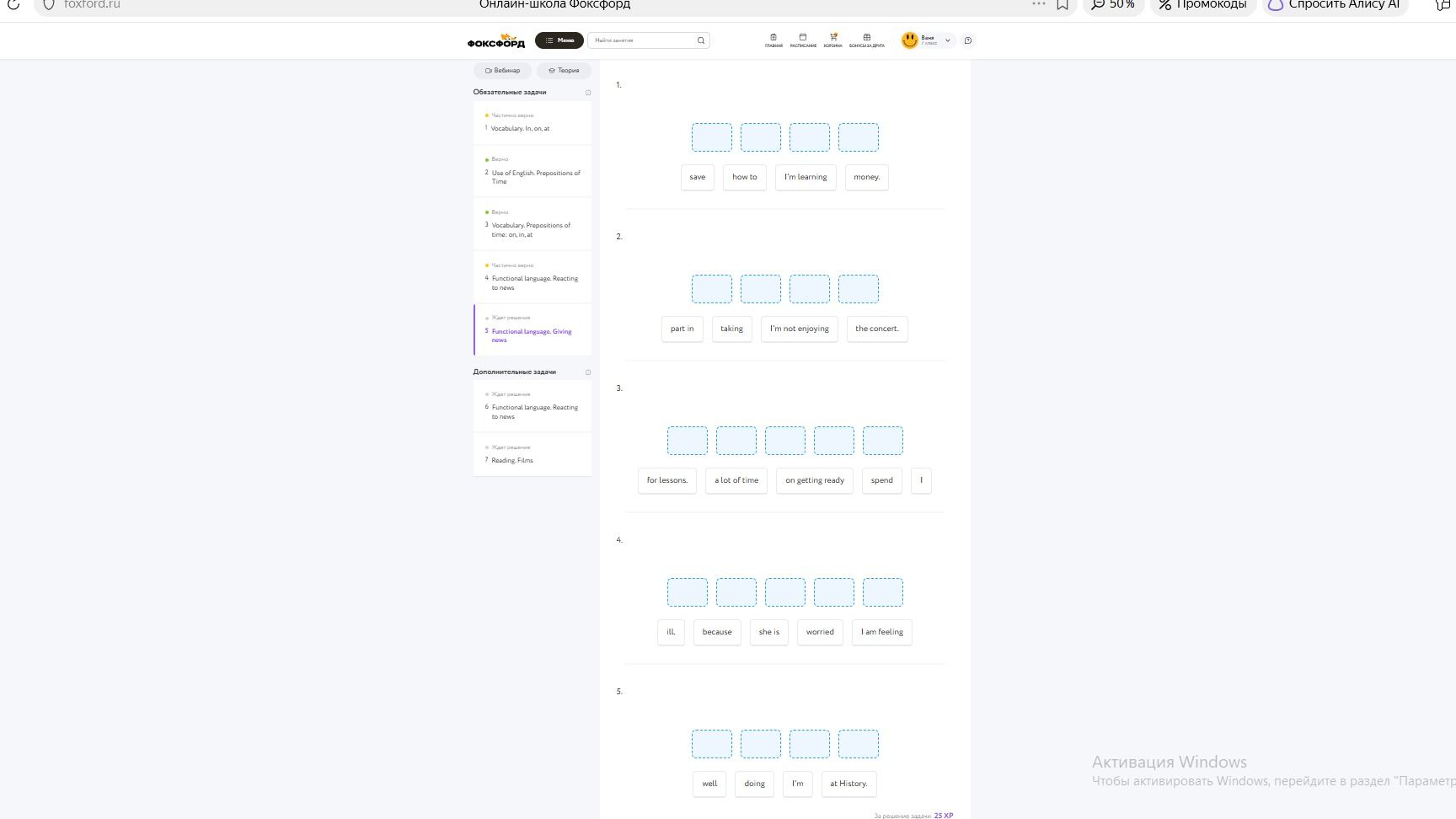The height and width of the screenshot is (819, 1456).
Task: Open the Главная icon
Action: click(x=773, y=40)
